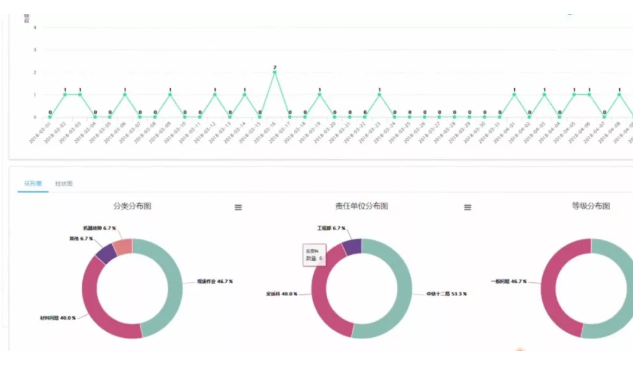Select the purple 工程部 6.7% slice
Screen dimensions: 639x383
[x=353, y=247]
